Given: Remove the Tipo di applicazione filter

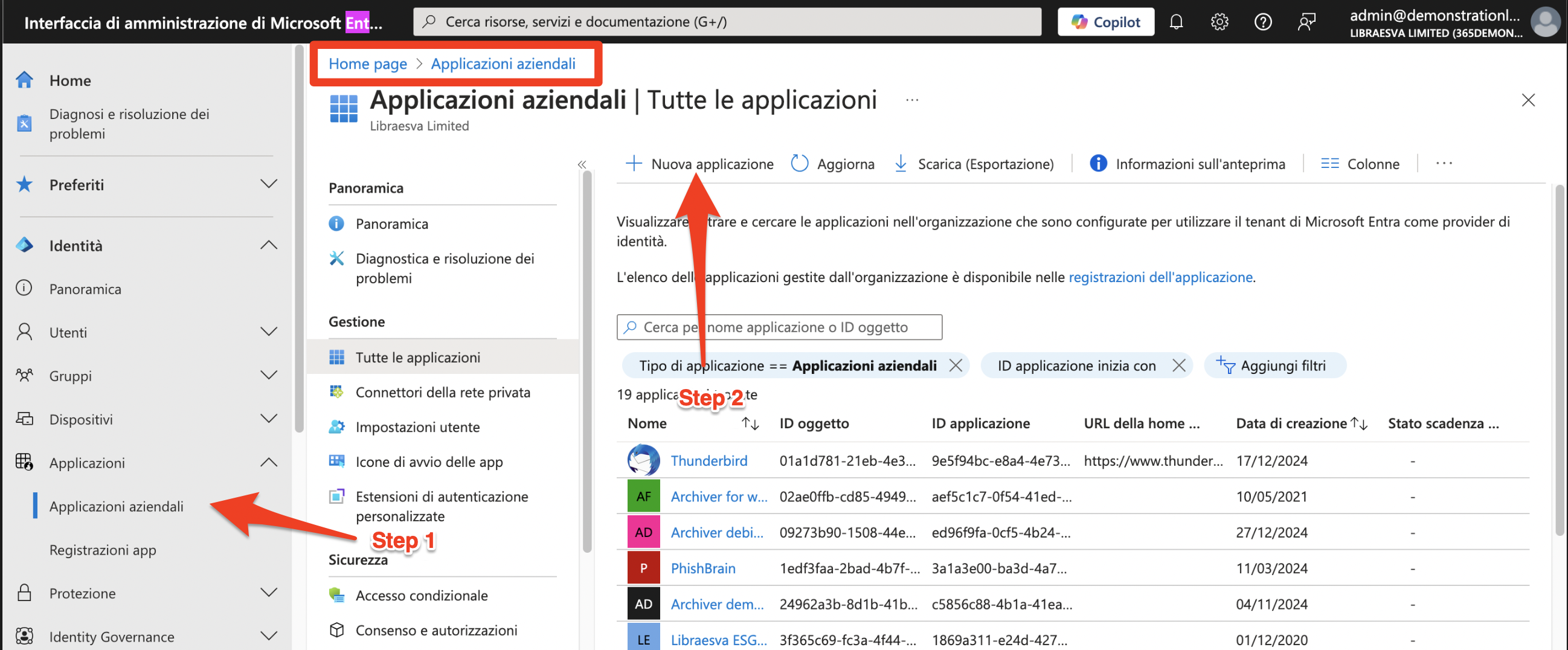Looking at the screenshot, I should [956, 365].
